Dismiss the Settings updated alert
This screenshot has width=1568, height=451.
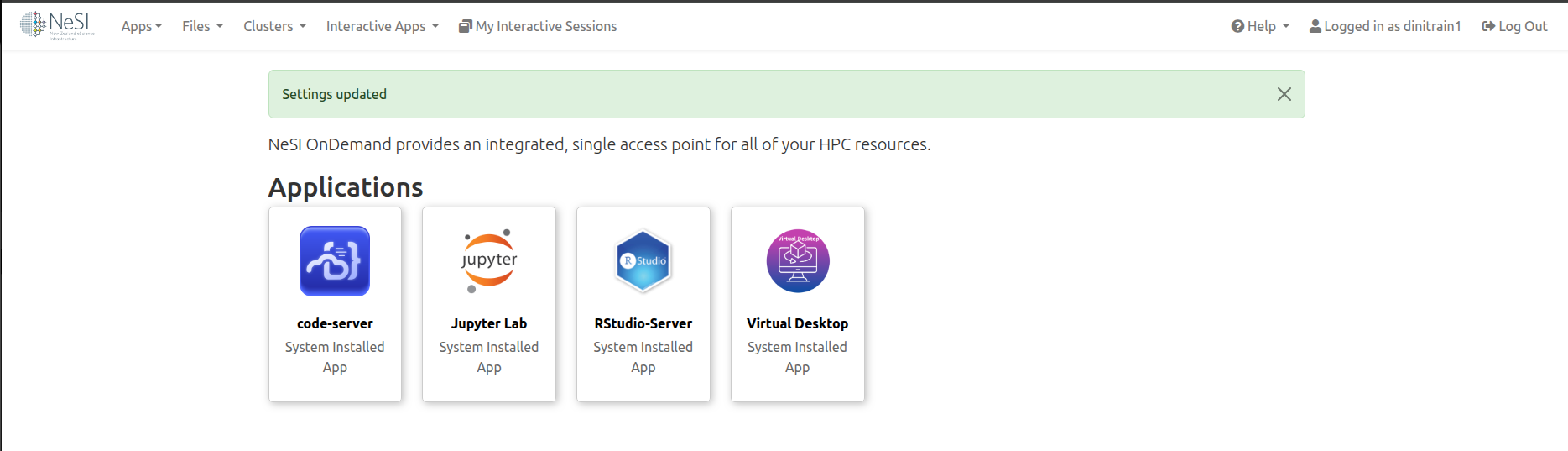(1284, 94)
